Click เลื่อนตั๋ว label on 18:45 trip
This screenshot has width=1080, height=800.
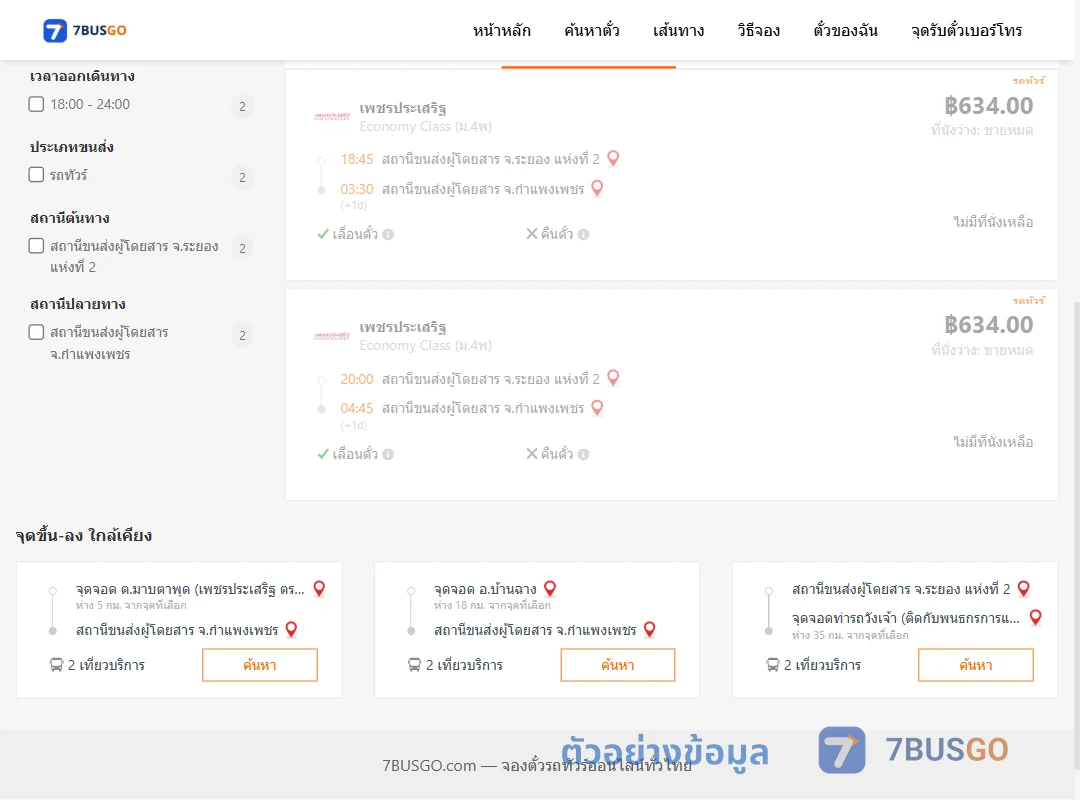coord(355,234)
